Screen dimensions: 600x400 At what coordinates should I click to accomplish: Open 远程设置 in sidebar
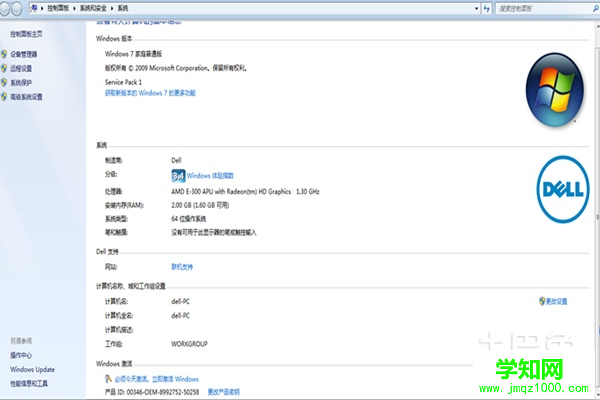click(21, 68)
